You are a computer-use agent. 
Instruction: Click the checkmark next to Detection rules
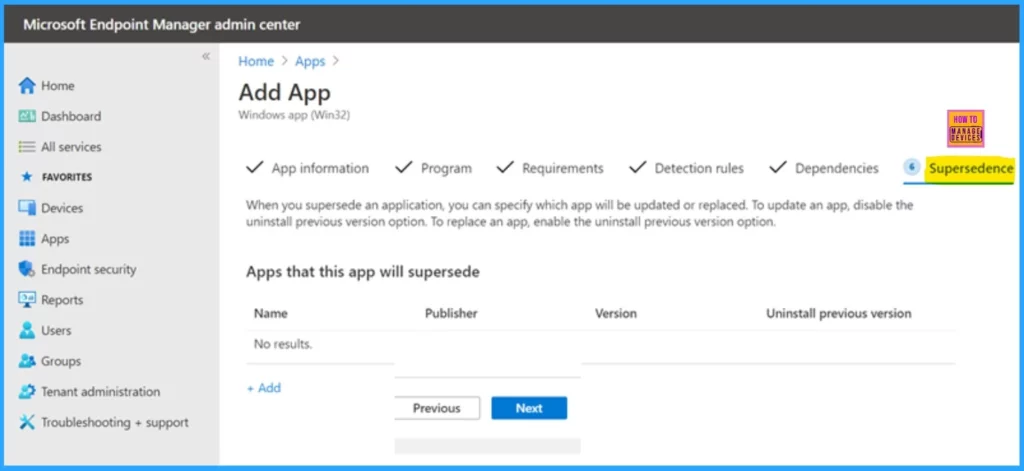pyautogui.click(x=637, y=168)
